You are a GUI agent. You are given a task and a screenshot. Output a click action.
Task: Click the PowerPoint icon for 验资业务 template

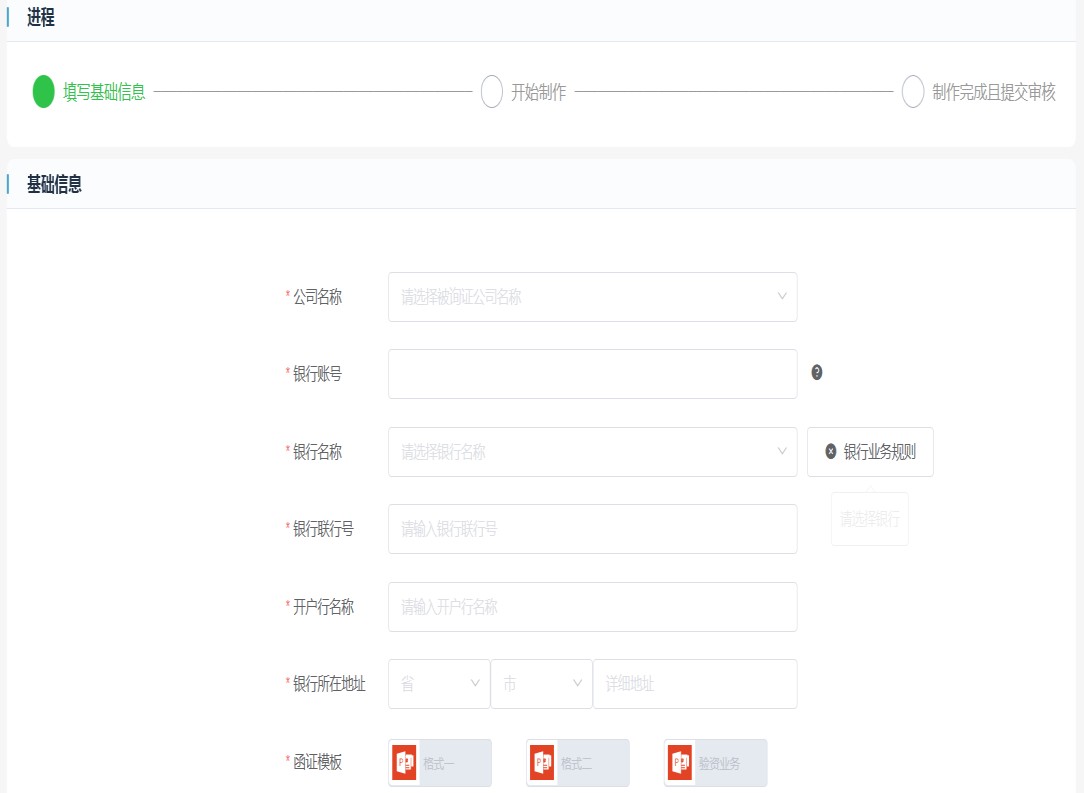[681, 763]
